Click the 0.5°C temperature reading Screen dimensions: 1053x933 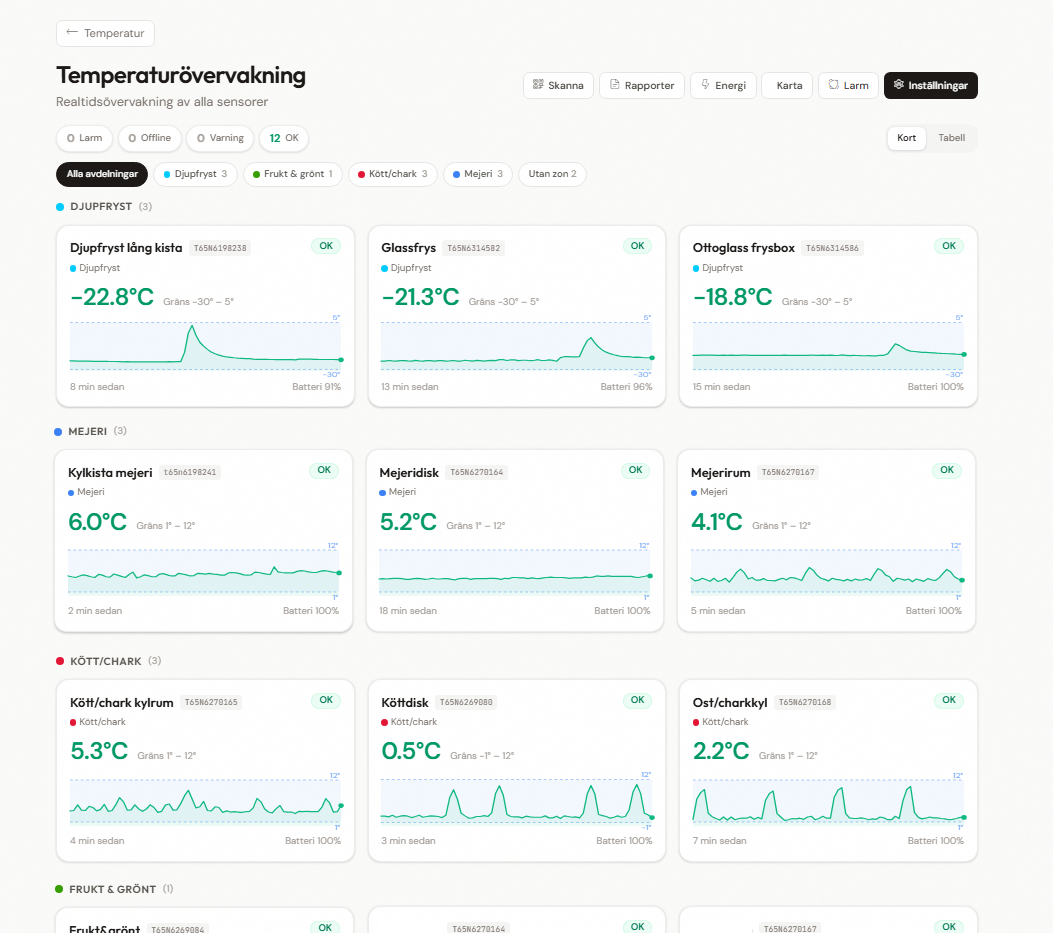[411, 751]
